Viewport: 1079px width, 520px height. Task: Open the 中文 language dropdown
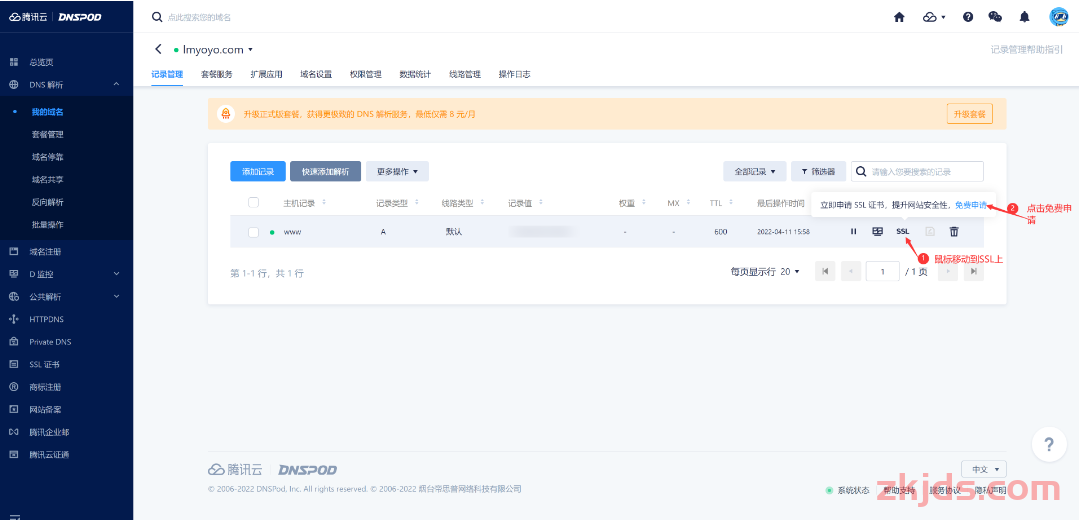tap(984, 469)
